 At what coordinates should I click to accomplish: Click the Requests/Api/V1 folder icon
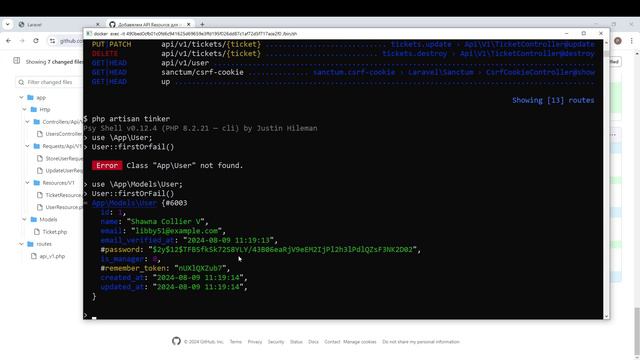pyautogui.click(x=37, y=146)
